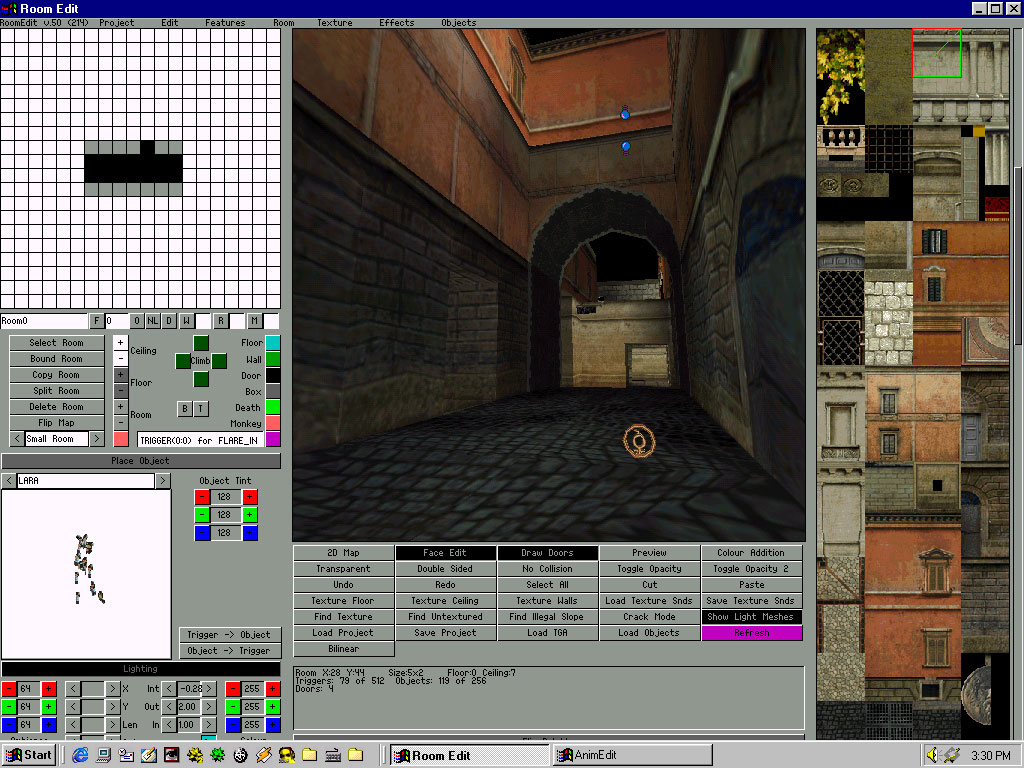Open the Effects menu
Image resolution: width=1024 pixels, height=768 pixels.
pos(397,23)
